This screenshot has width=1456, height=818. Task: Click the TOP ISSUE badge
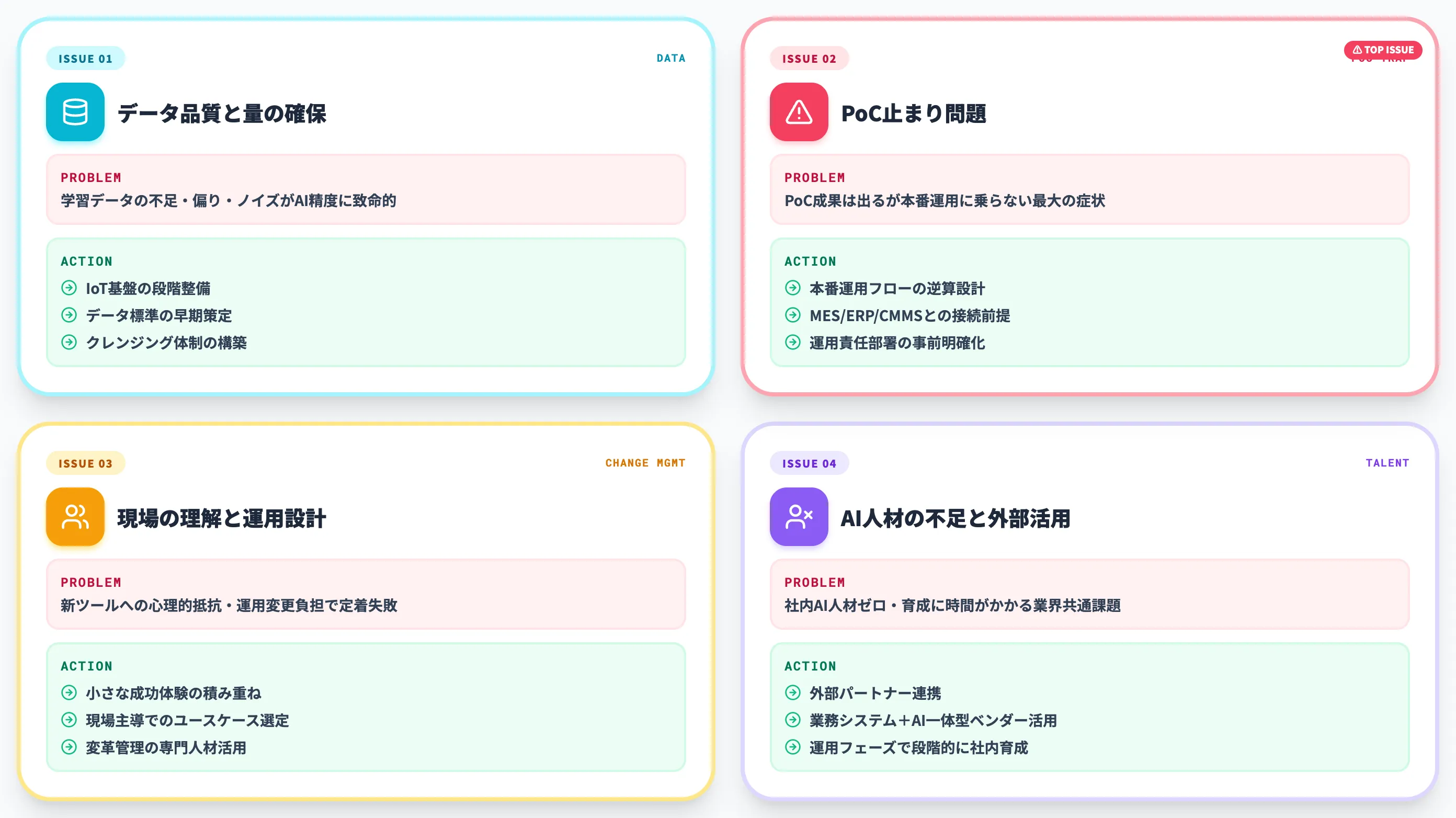(x=1383, y=50)
